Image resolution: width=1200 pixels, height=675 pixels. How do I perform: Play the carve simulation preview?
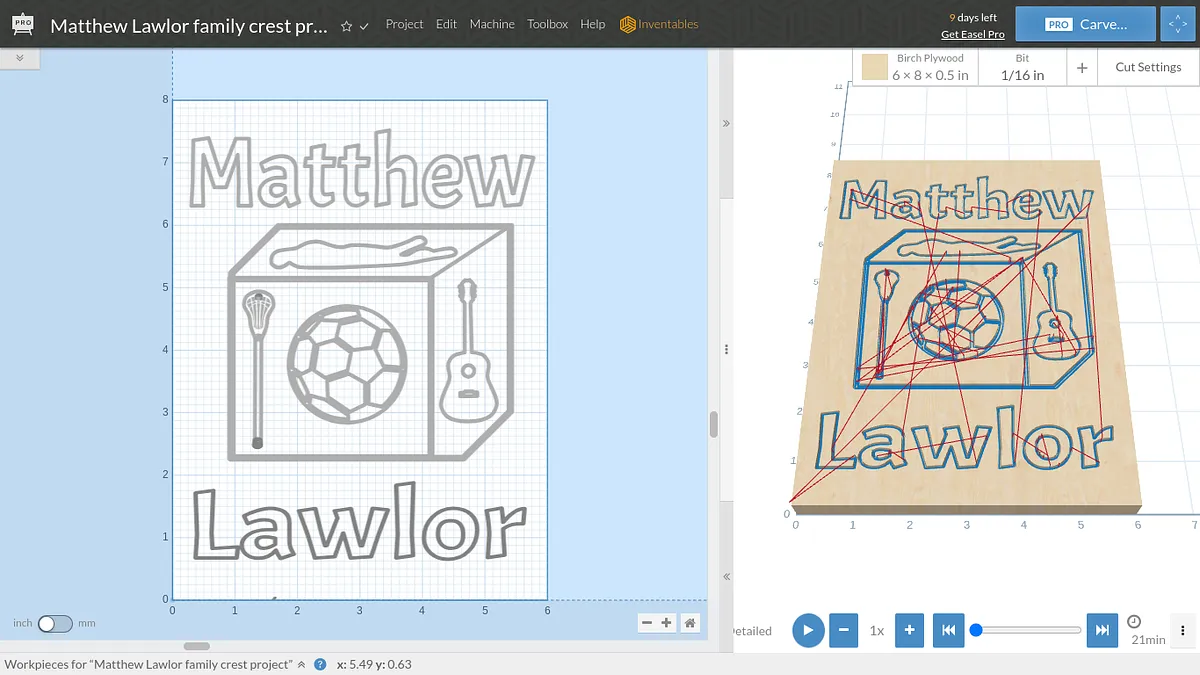pos(808,630)
